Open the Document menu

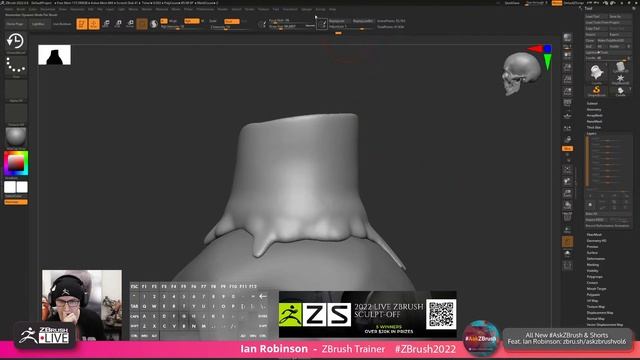47,9
